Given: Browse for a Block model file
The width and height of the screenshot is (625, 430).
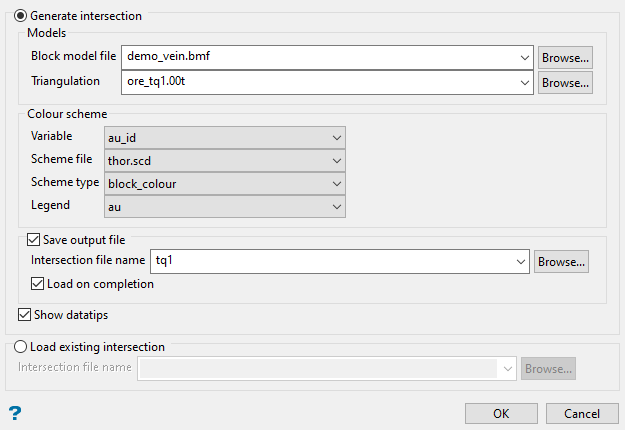Looking at the screenshot, I should 566,57.
